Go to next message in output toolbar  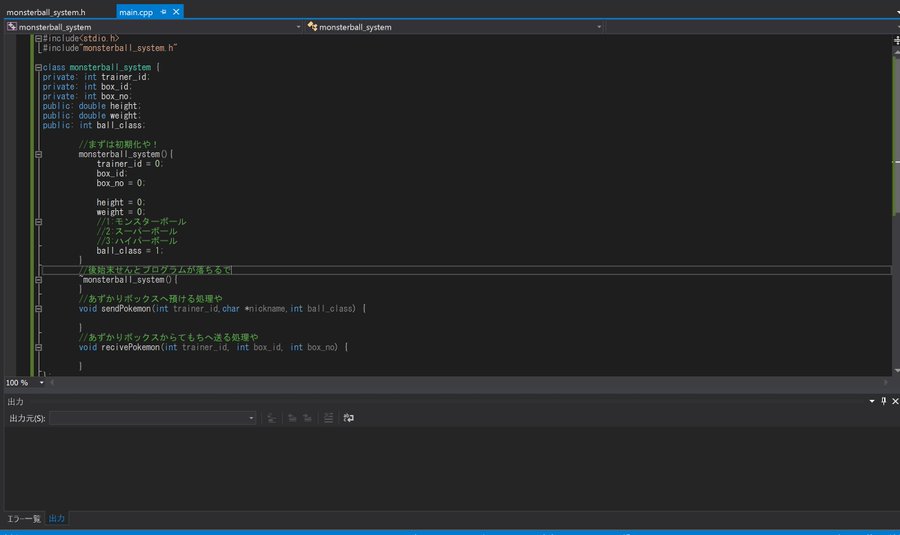pyautogui.click(x=308, y=418)
